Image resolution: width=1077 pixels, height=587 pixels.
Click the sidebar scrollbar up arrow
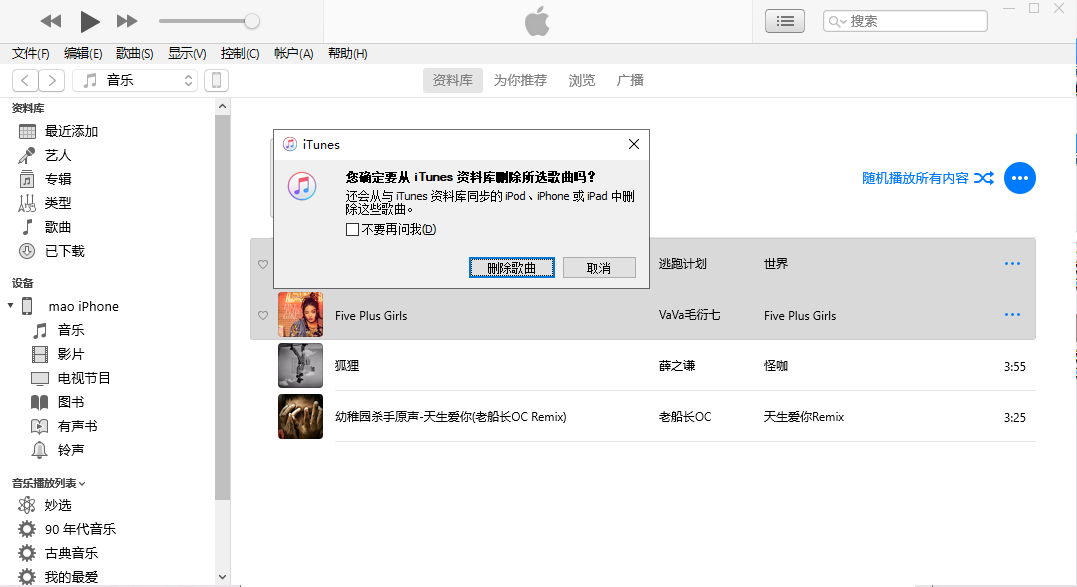[222, 106]
